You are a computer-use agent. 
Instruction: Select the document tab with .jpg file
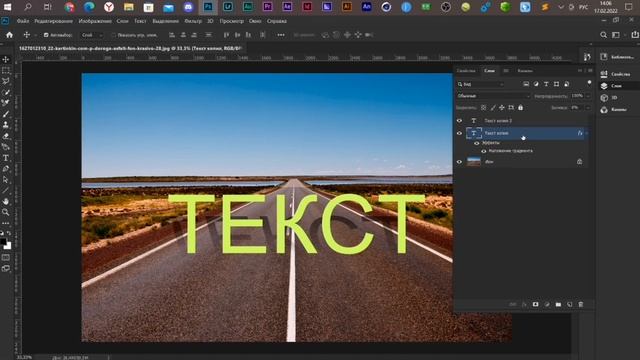point(131,48)
